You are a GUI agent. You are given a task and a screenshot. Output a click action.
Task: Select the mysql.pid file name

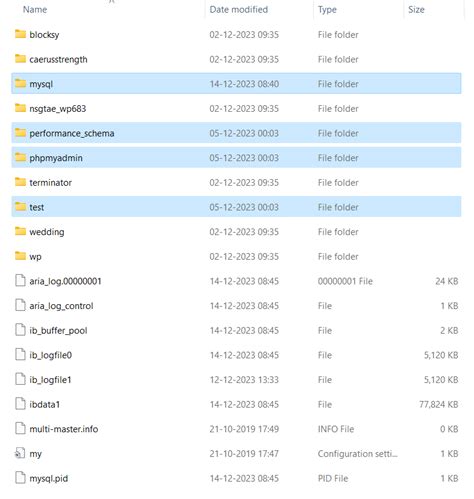pyautogui.click(x=49, y=479)
